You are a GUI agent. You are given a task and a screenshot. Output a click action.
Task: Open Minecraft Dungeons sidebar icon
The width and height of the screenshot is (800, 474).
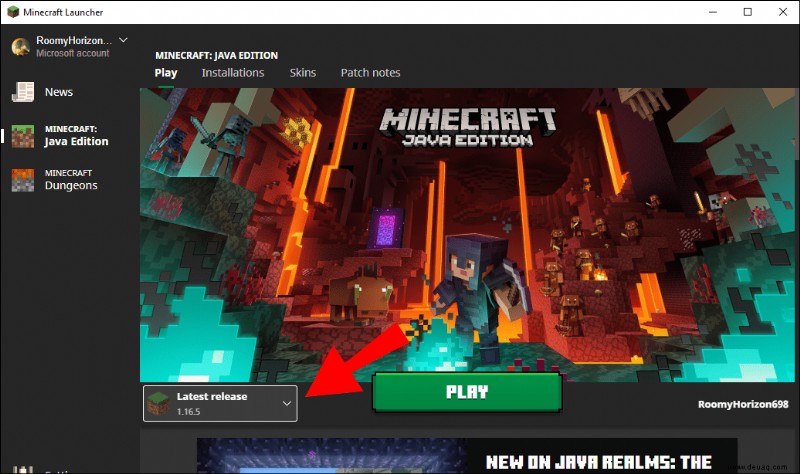23,180
